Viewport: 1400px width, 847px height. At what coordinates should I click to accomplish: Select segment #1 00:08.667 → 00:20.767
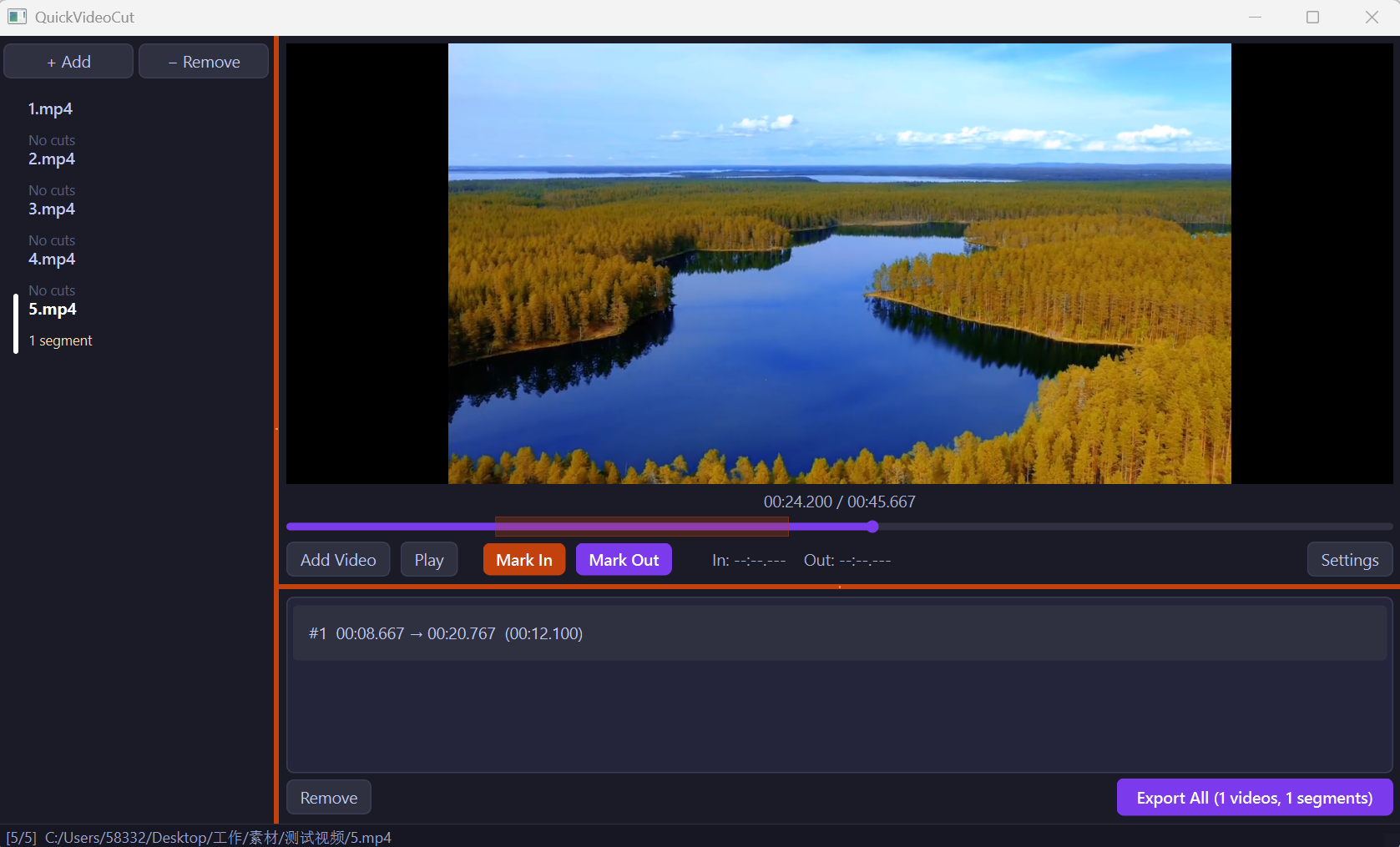pos(839,633)
